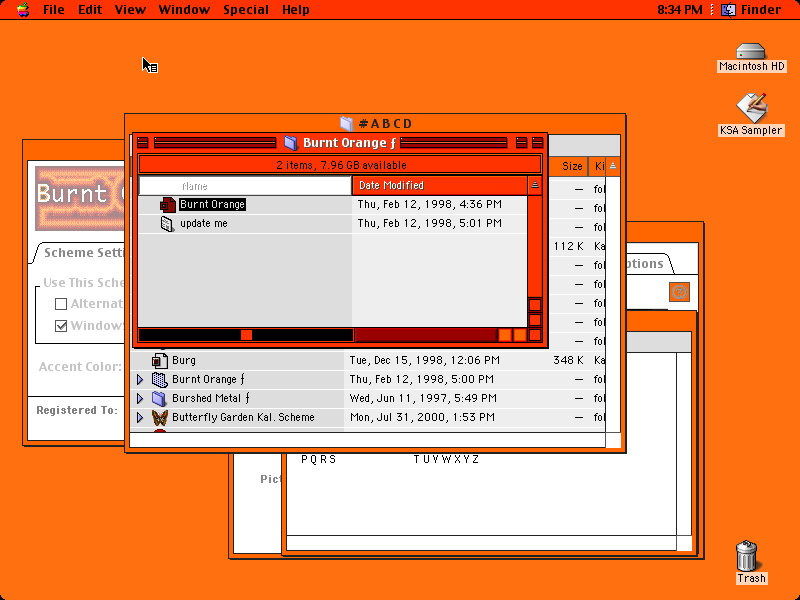Select the update me file name
Image resolution: width=800 pixels, height=600 pixels.
point(204,223)
